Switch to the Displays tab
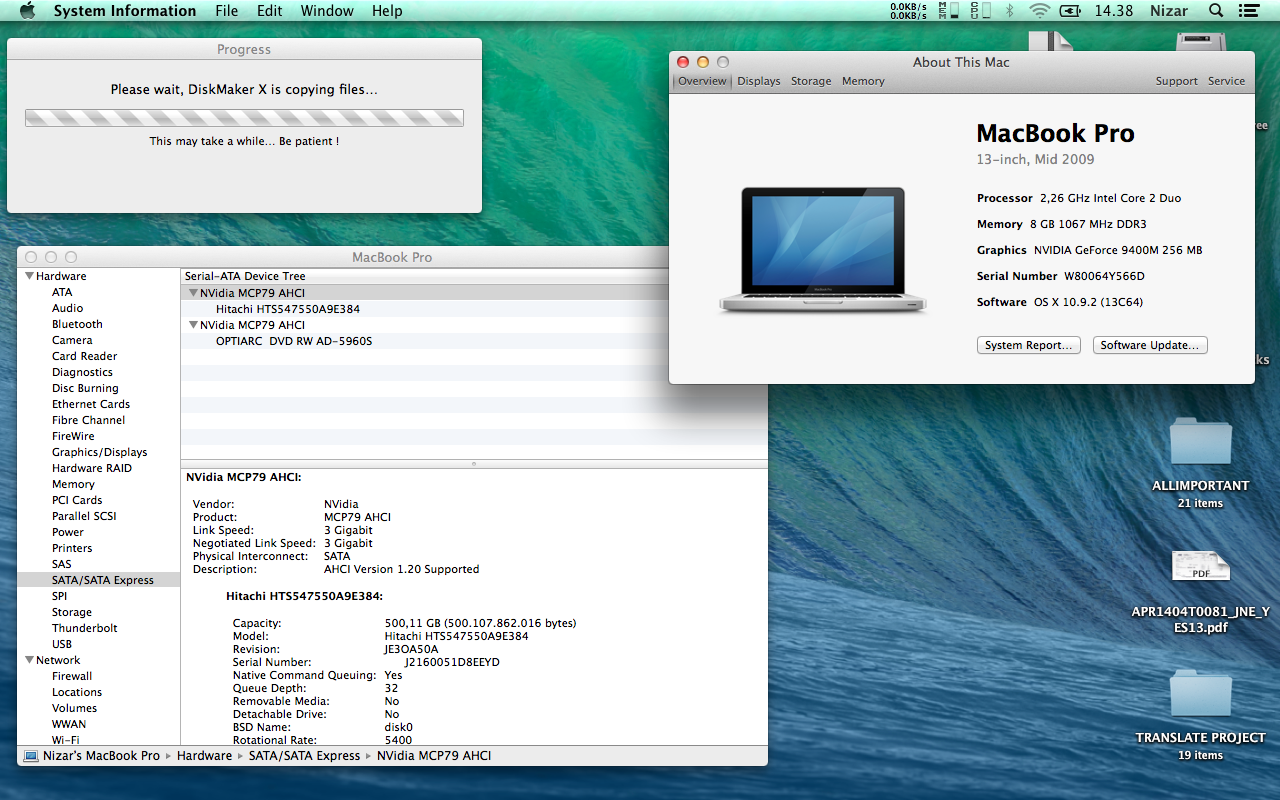 tap(759, 81)
